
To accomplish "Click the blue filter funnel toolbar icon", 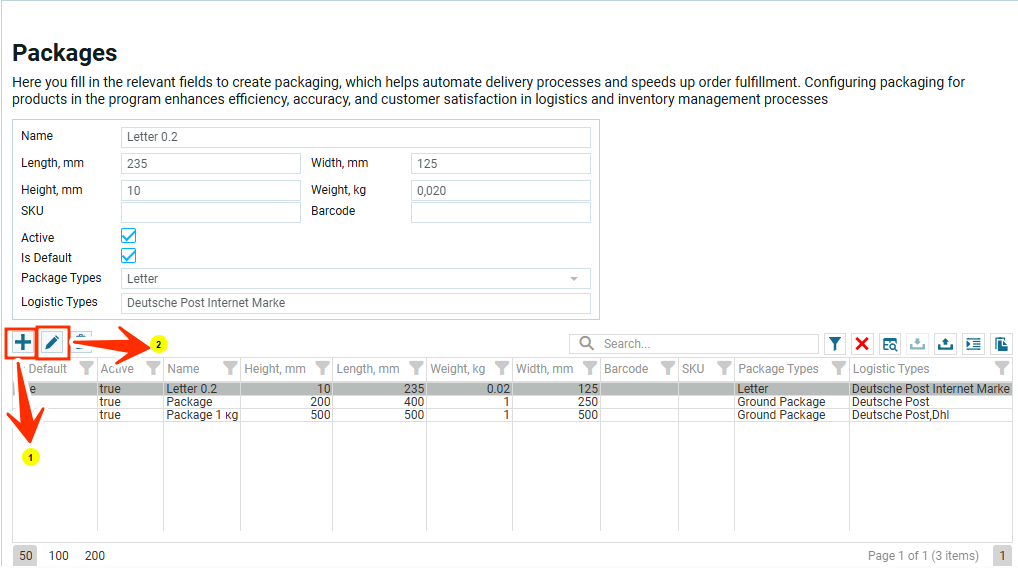I will coord(835,344).
